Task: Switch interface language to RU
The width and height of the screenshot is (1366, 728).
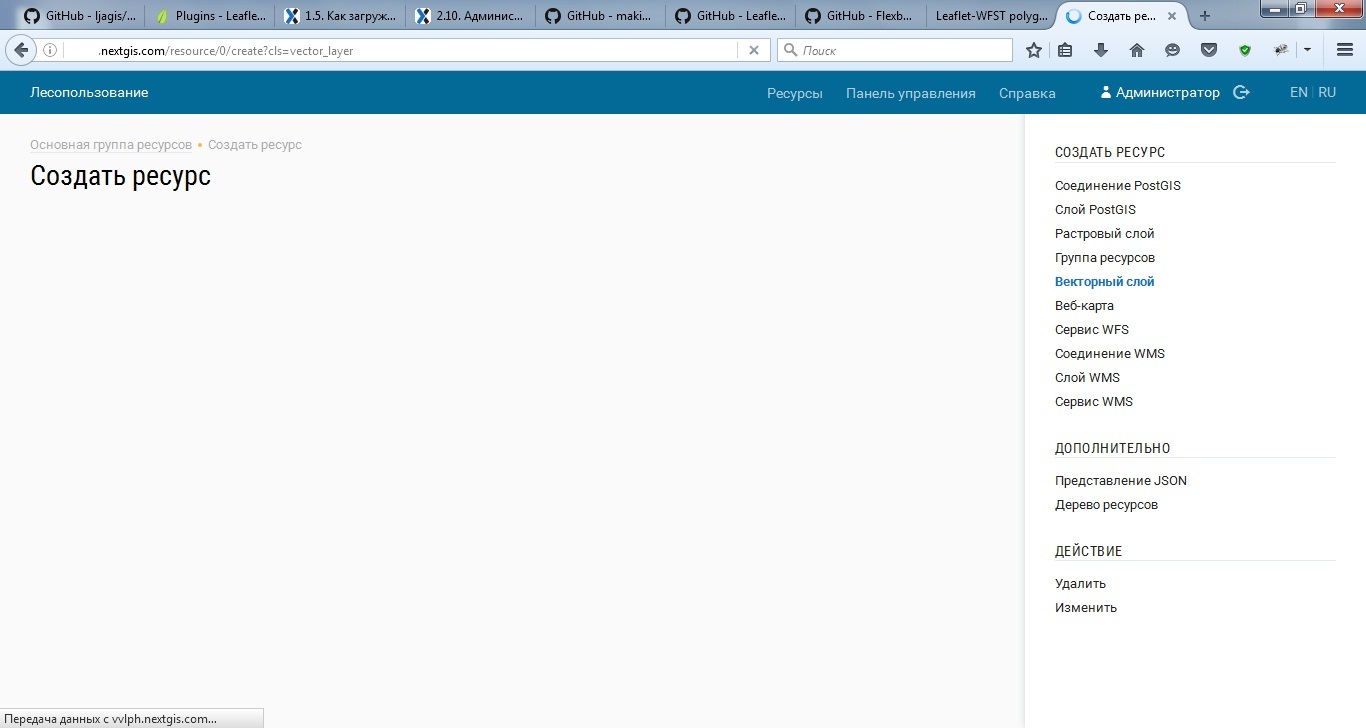Action: pos(1327,92)
